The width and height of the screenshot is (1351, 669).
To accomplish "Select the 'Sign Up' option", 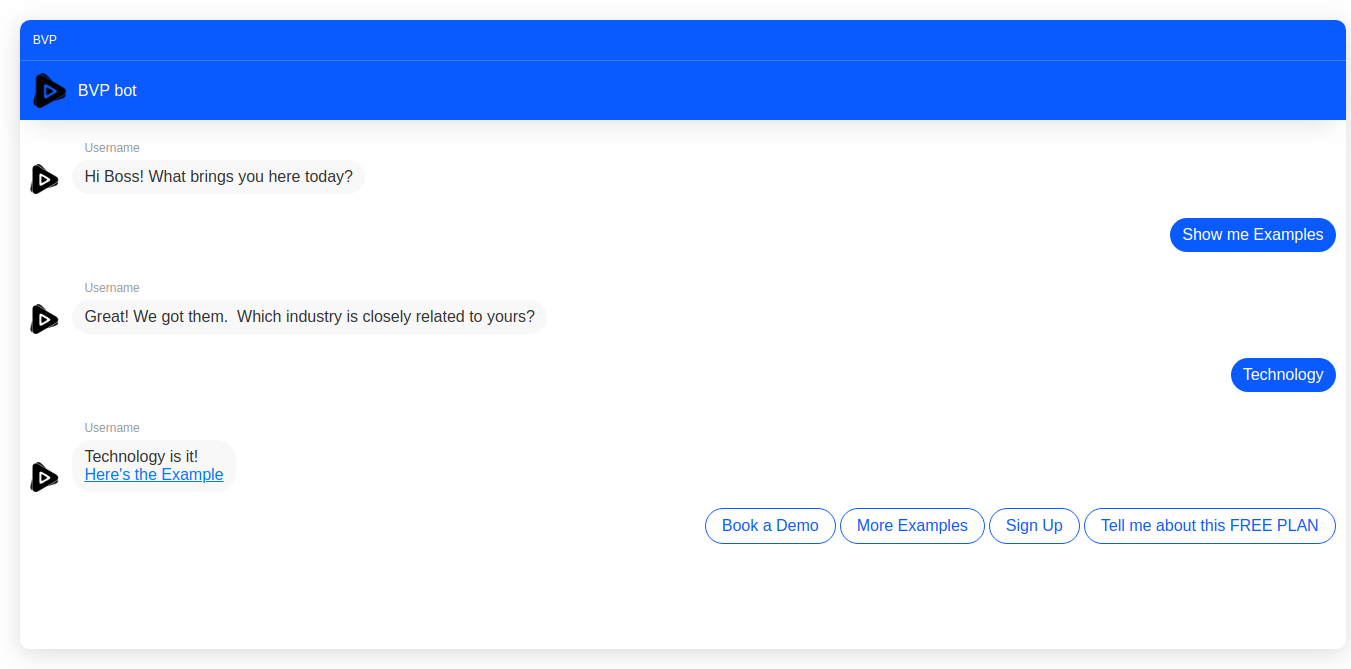I will [x=1034, y=526].
